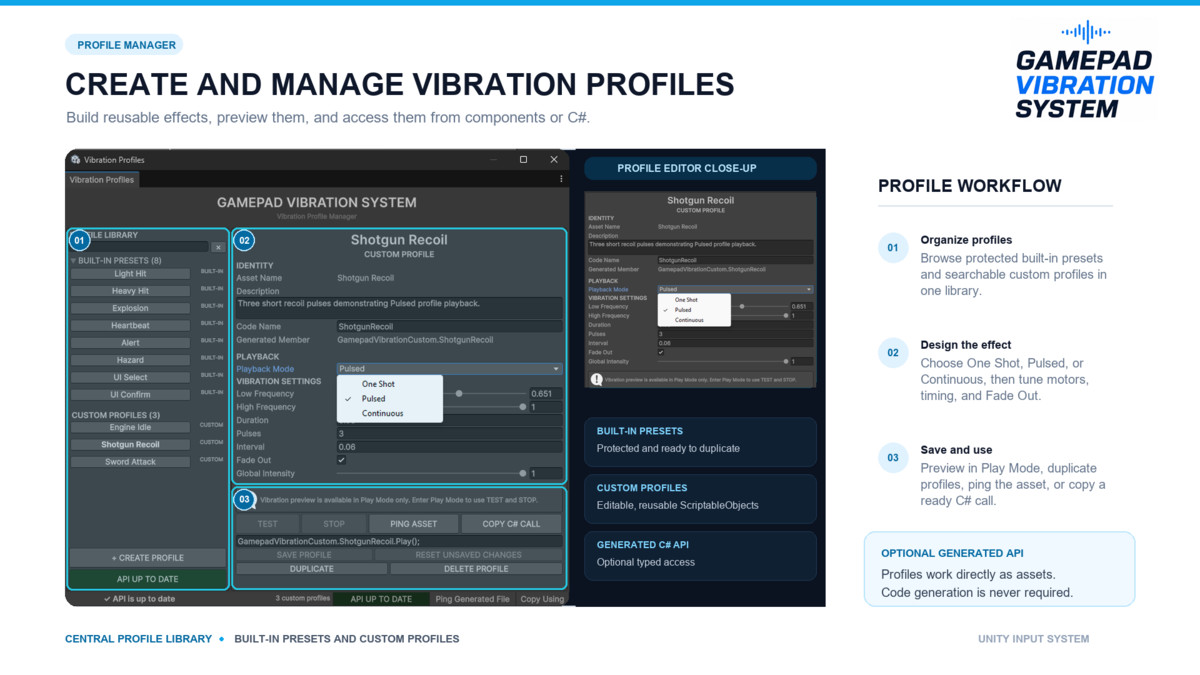The height and width of the screenshot is (675, 1200).
Task: Clear the profile library search with x button
Action: (x=218, y=246)
